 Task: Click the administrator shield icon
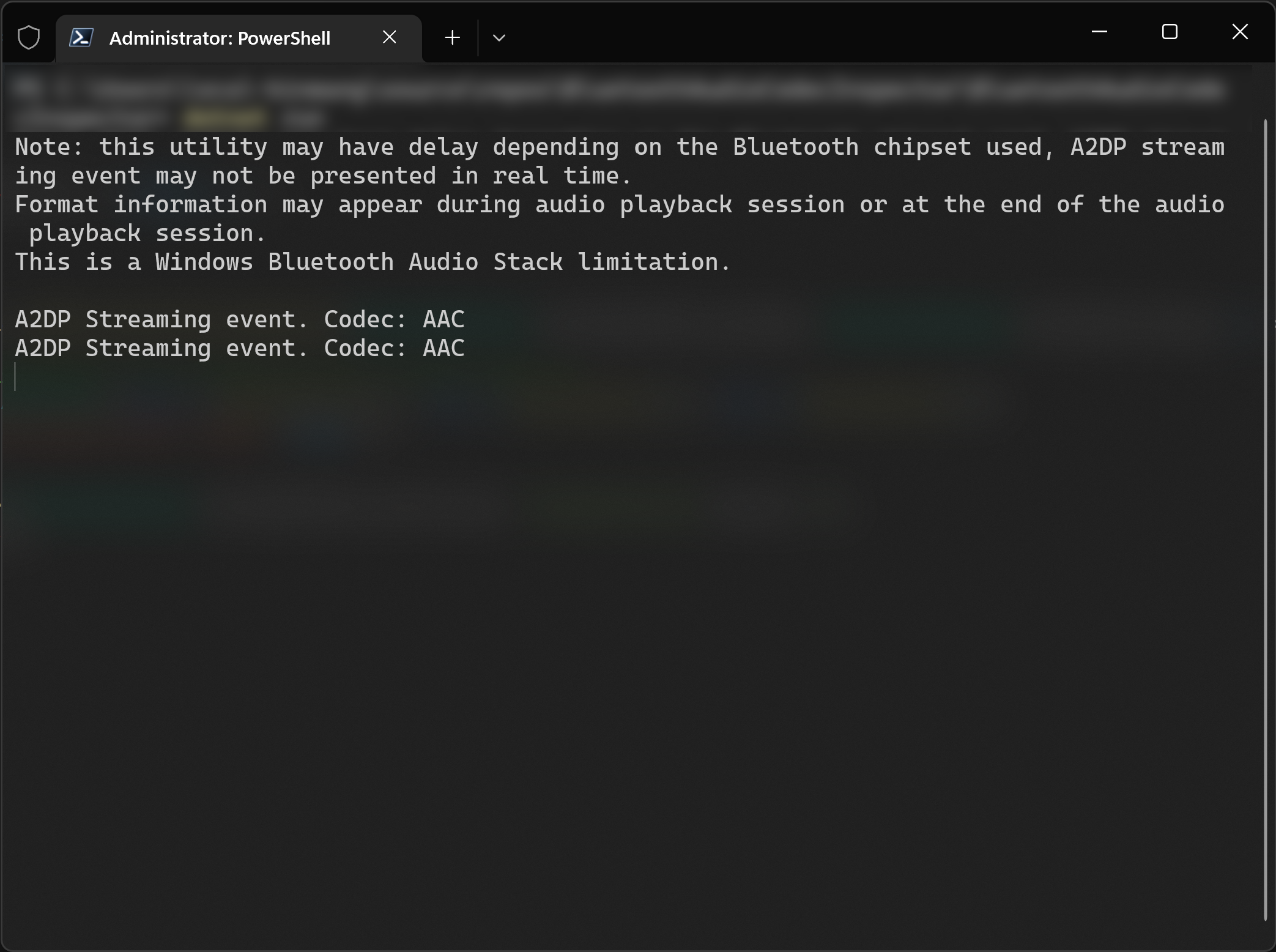(x=29, y=38)
